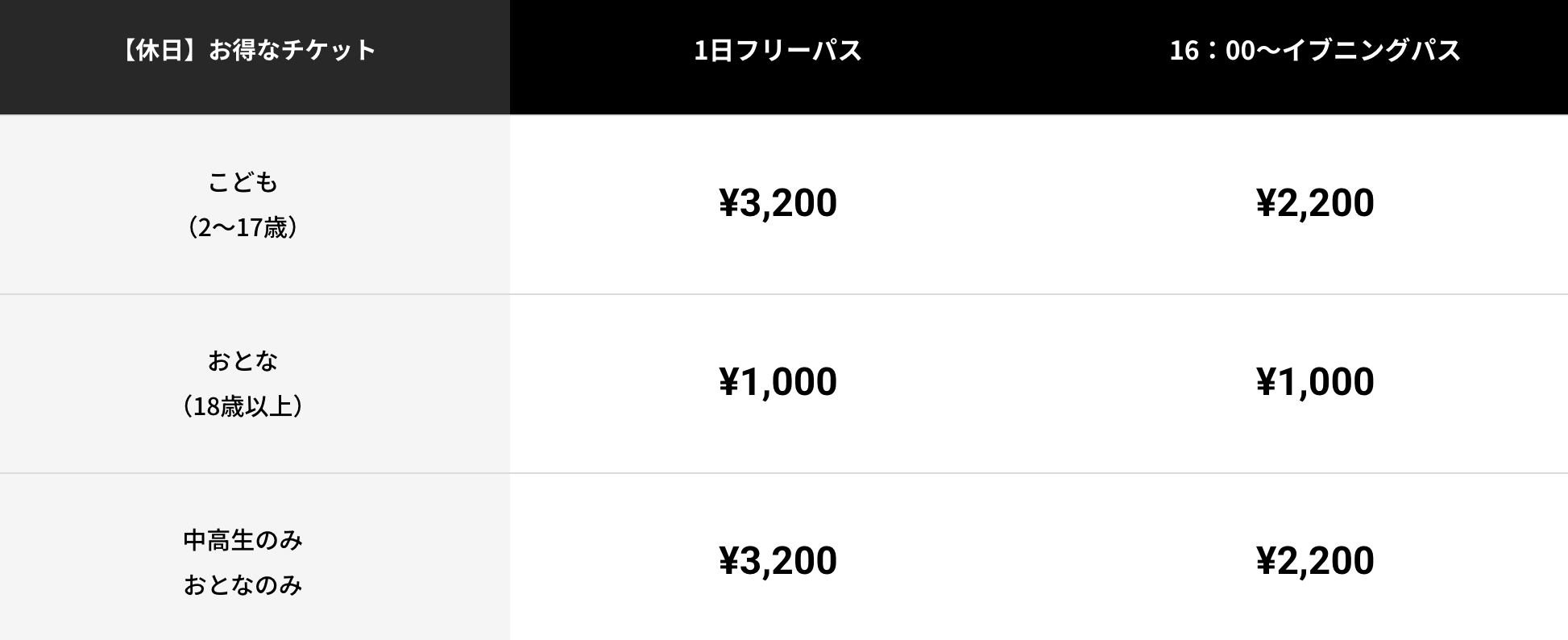Click the おとなのみ label
This screenshot has height=640, width=1568.
tap(243, 584)
